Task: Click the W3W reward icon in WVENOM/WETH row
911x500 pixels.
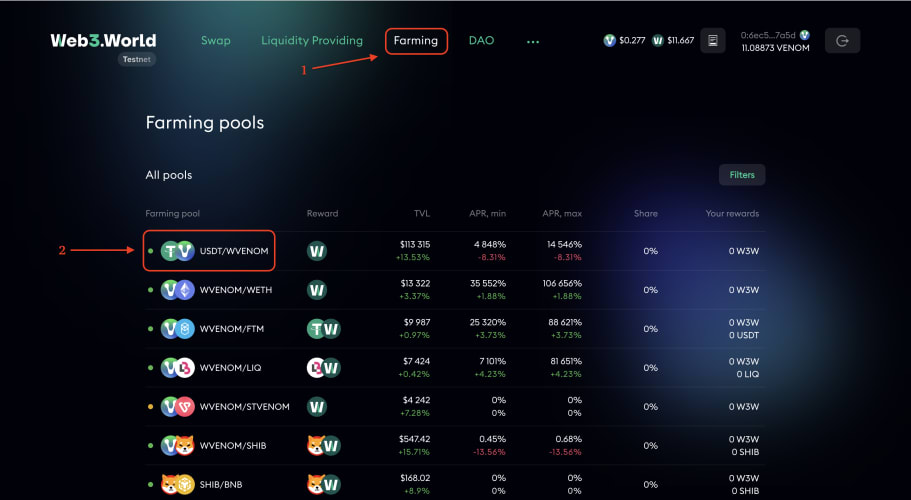Action: click(x=317, y=290)
